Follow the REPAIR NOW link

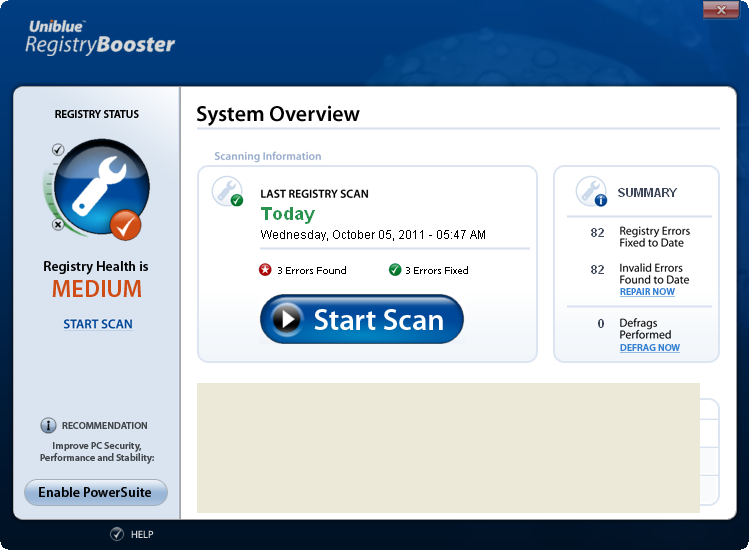pyautogui.click(x=647, y=292)
